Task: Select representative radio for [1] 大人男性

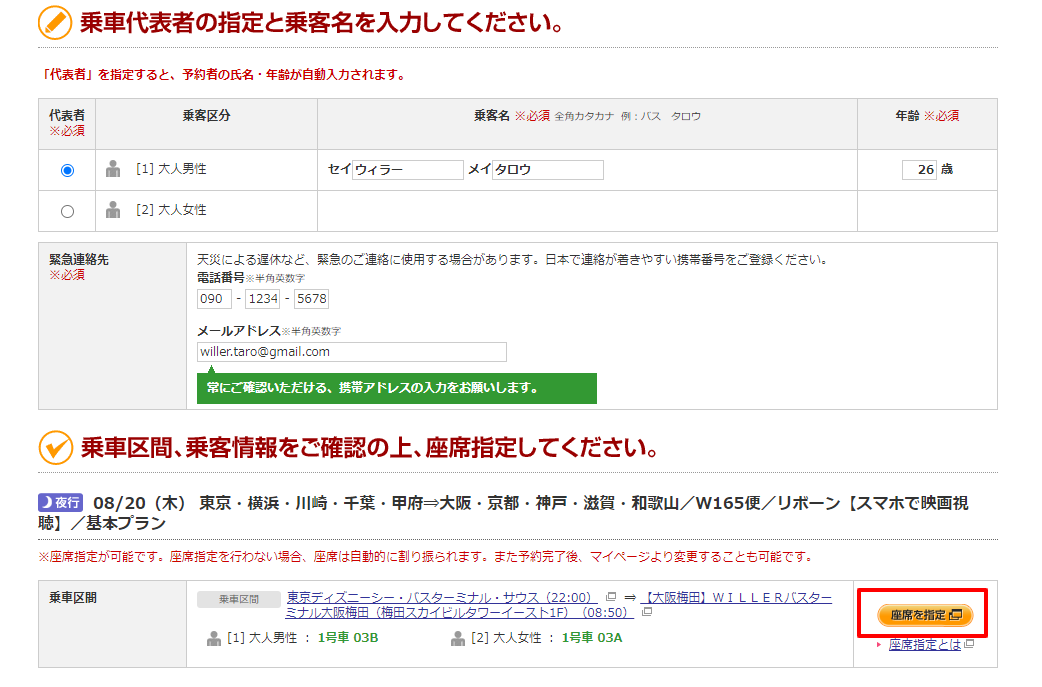Action: 67,171
